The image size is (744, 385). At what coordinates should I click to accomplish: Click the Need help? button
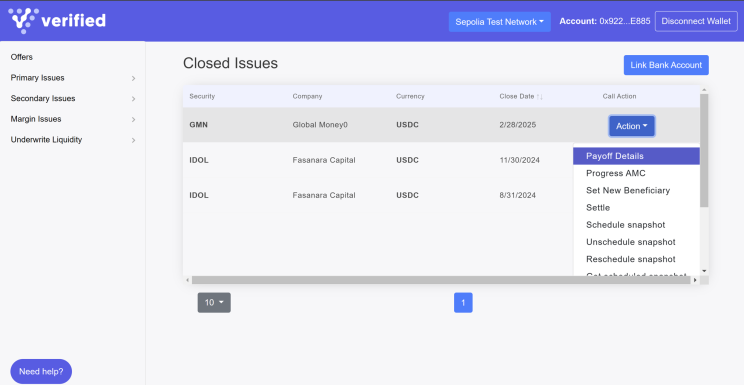[x=41, y=371]
